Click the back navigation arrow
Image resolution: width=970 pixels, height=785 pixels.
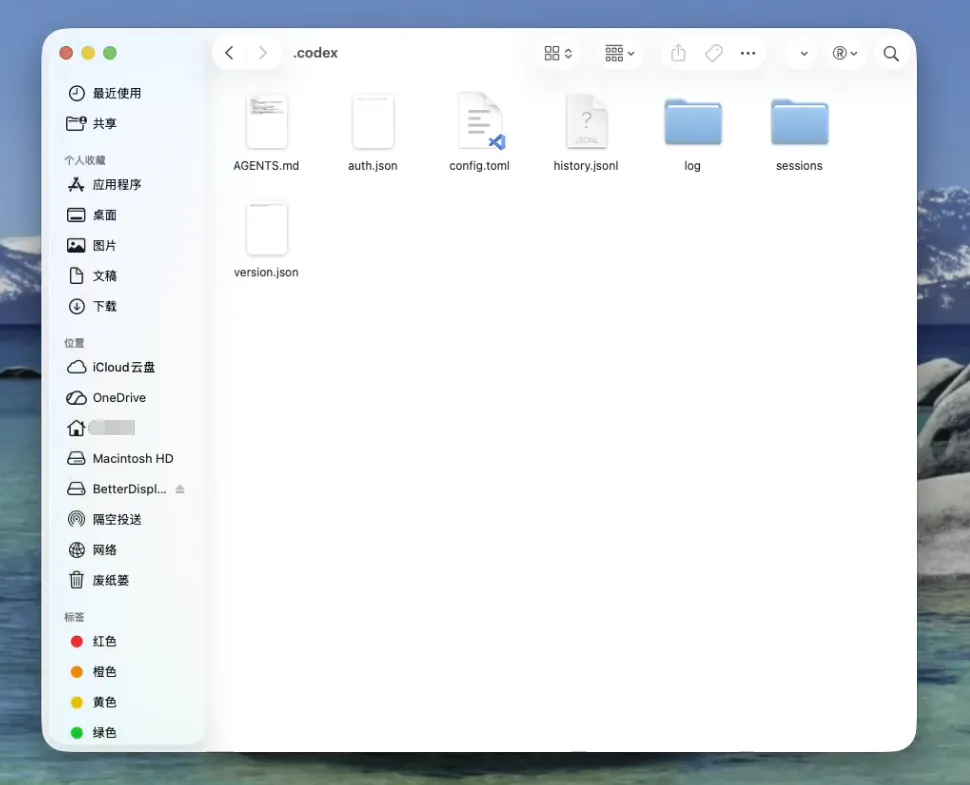[229, 53]
